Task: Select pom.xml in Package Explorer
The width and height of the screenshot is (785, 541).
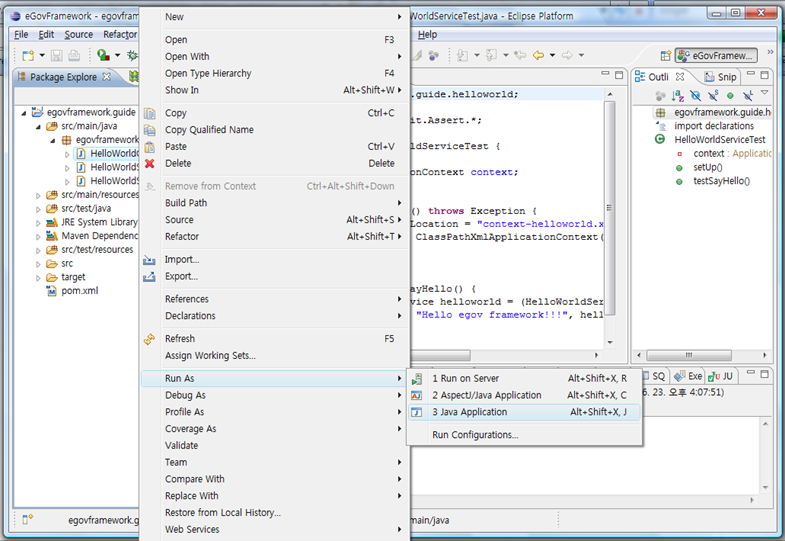Action: [80, 291]
